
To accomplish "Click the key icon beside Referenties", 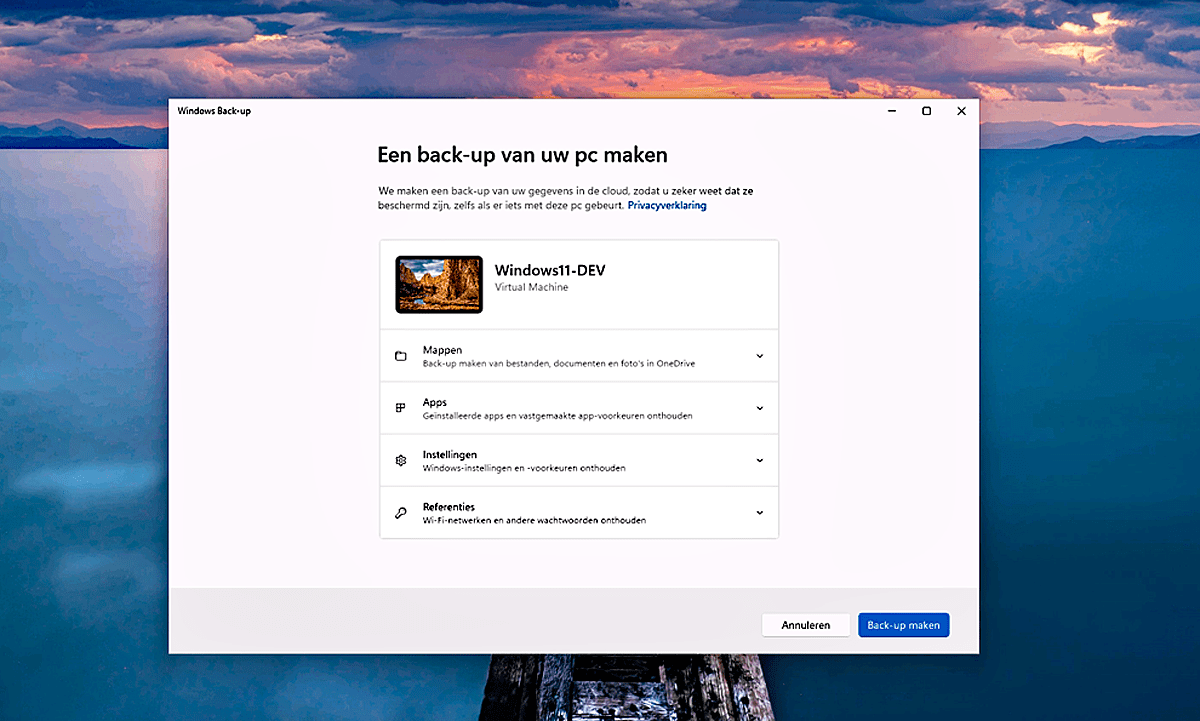I will (x=401, y=512).
